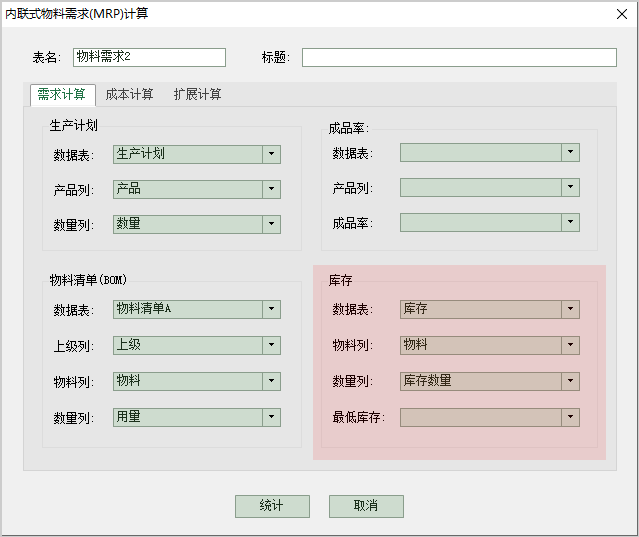Screen dimensions: 639x537
Task: Open 物料清单 物料列 dropdown
Action: 271,381
